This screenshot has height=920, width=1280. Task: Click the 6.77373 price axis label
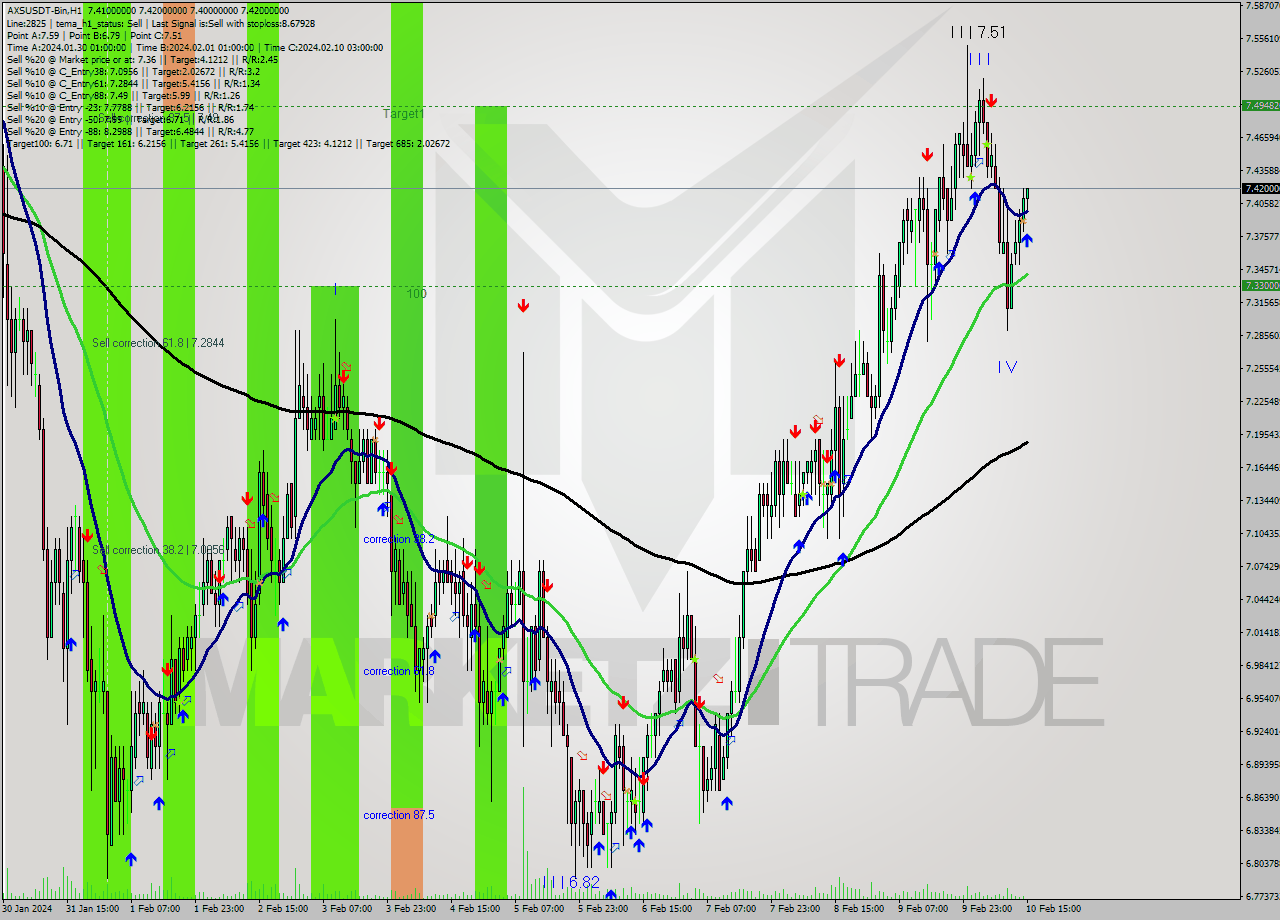tap(1263, 896)
